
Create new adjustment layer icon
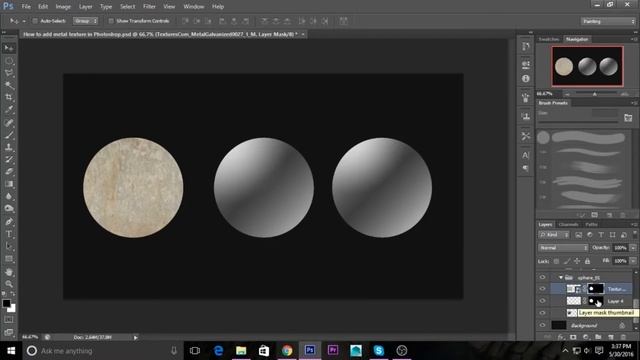pos(586,337)
